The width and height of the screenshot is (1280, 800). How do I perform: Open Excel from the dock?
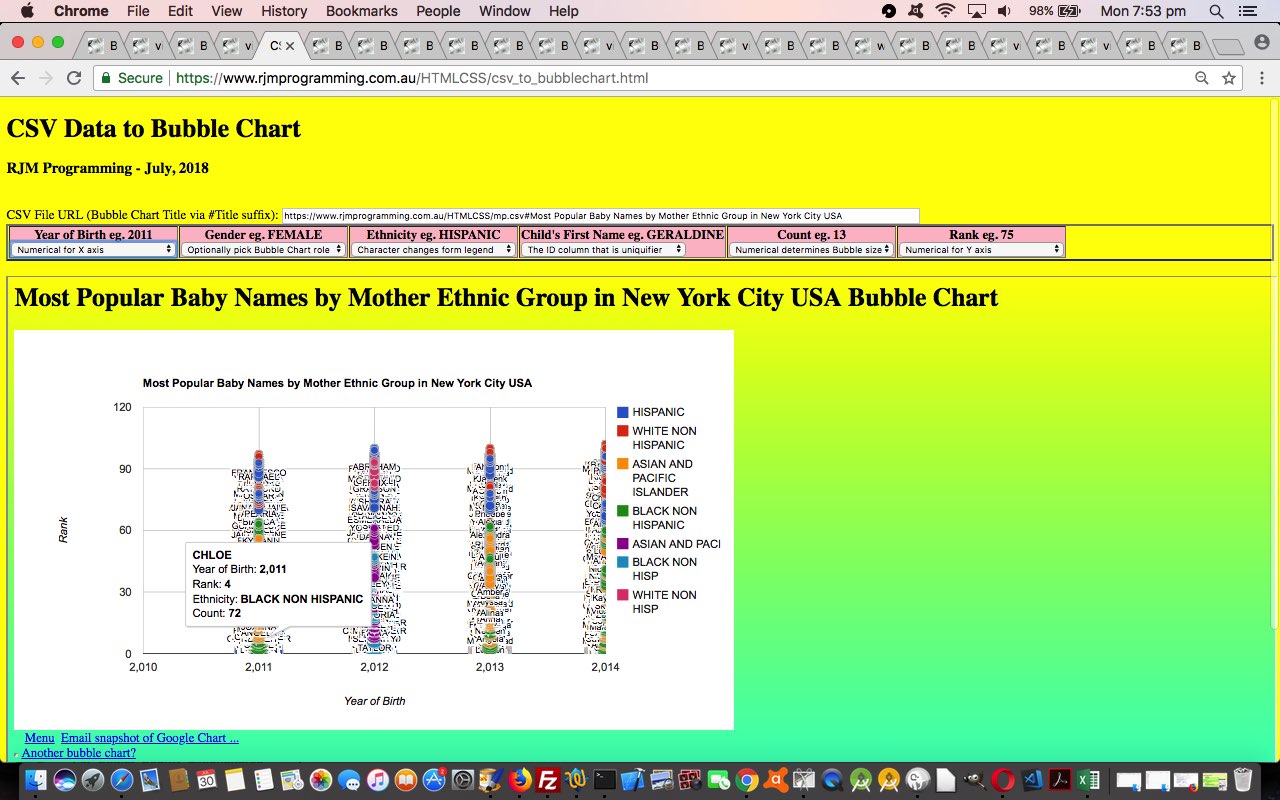click(1089, 780)
